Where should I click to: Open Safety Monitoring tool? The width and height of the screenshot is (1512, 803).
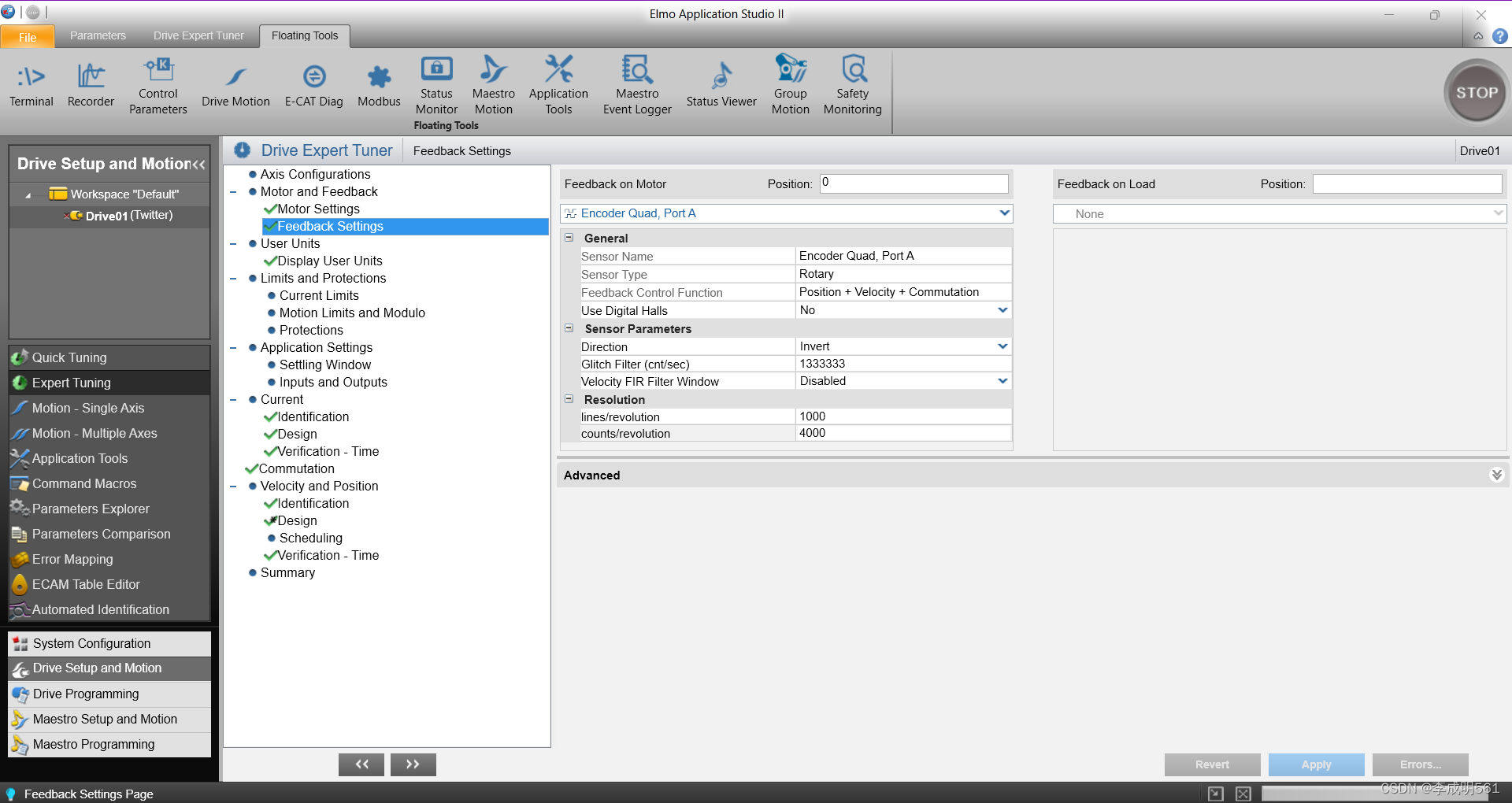(x=853, y=86)
